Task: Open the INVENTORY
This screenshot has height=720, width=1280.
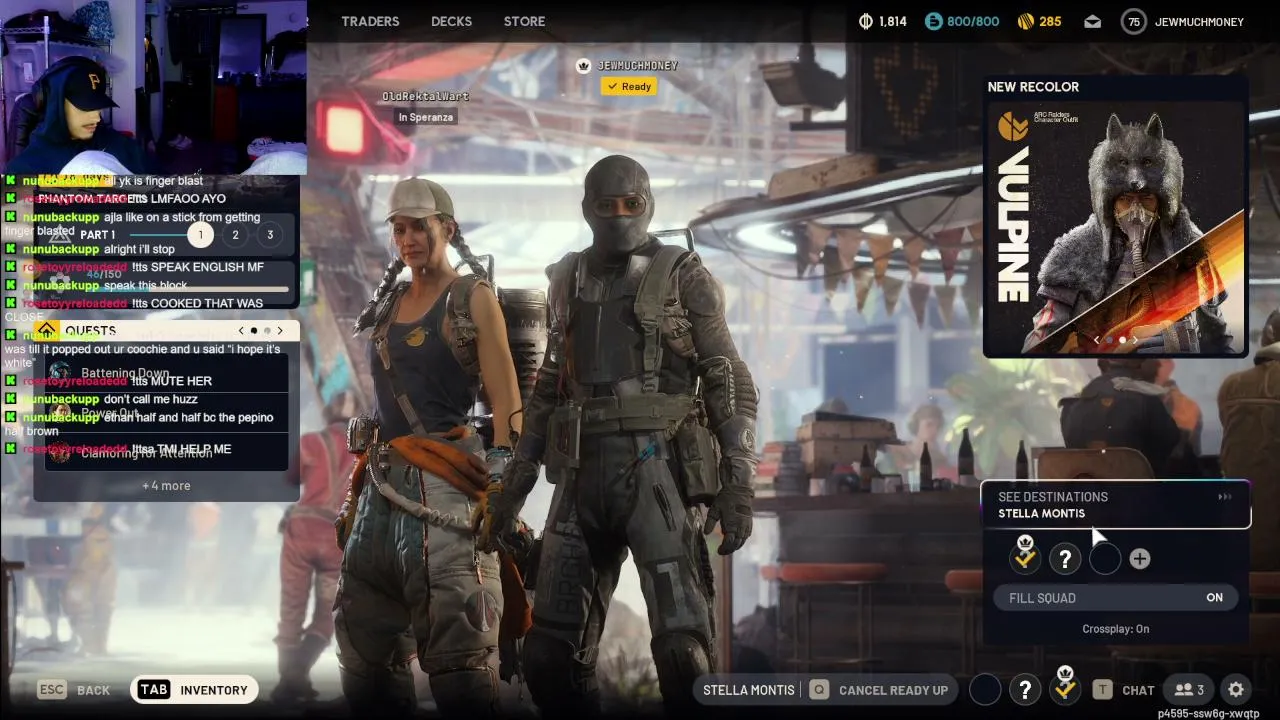Action: [x=214, y=690]
